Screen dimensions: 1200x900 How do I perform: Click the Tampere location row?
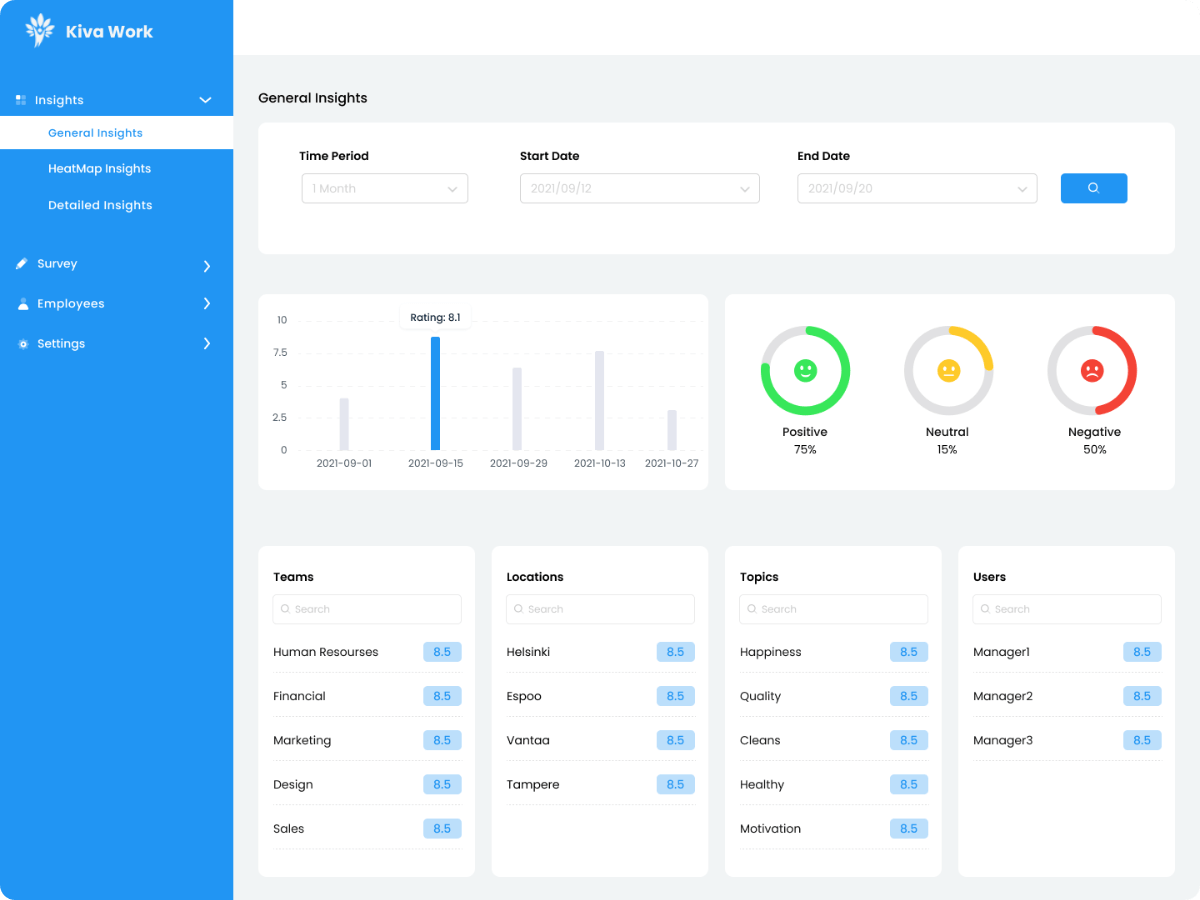600,784
